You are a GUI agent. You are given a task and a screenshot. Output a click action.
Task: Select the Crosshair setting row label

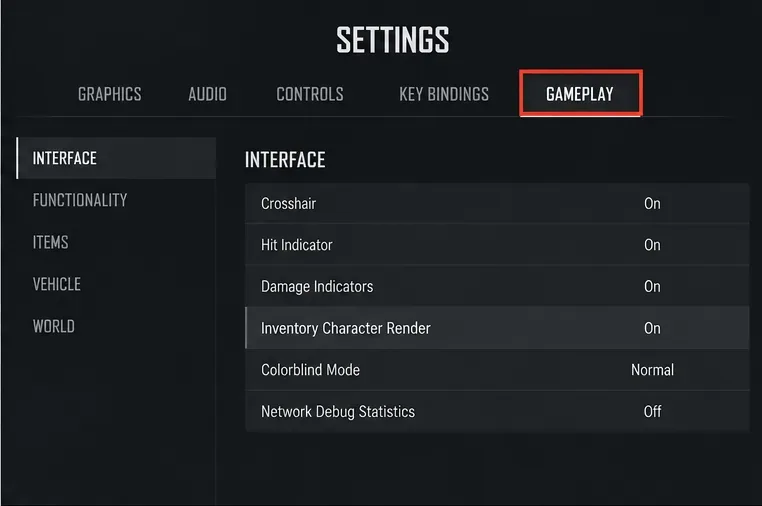click(288, 203)
